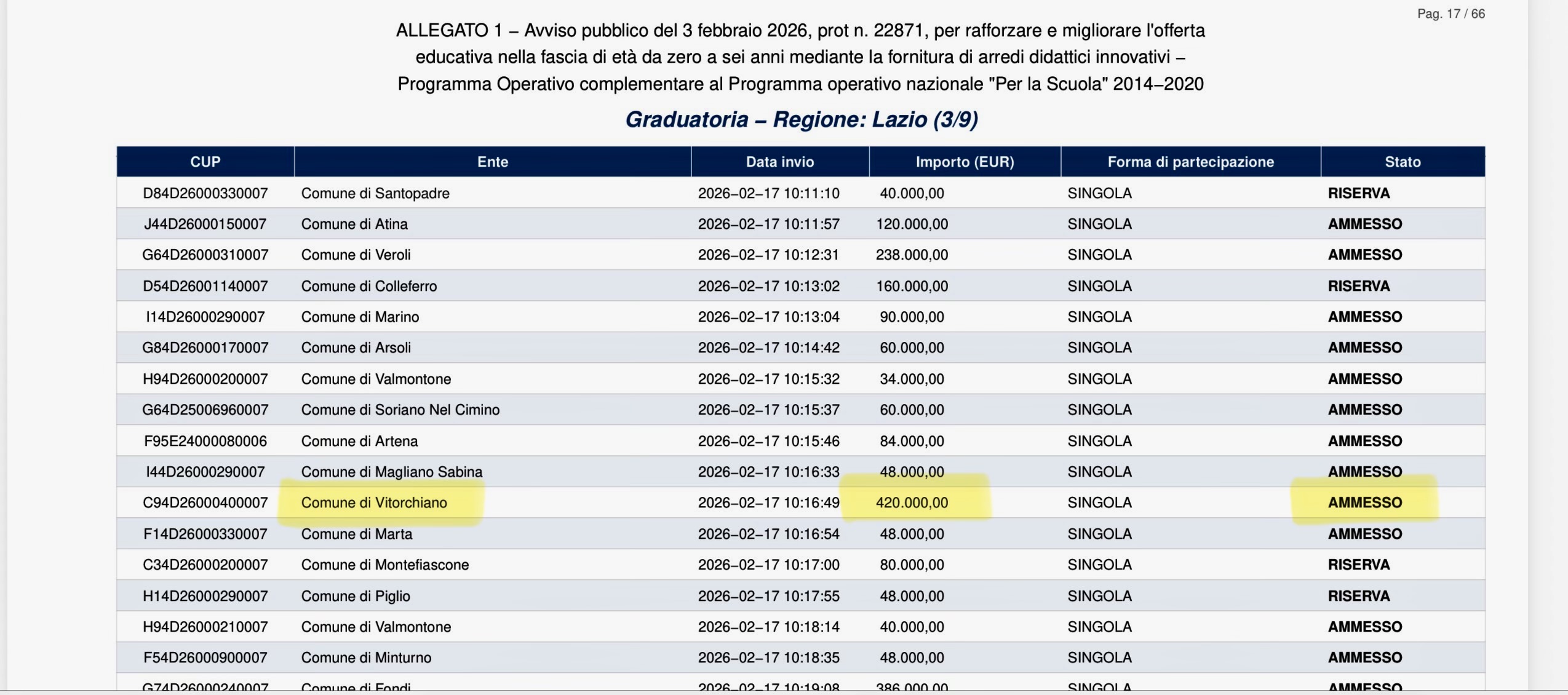This screenshot has height=695, width=1568.
Task: Click the Importo (EUR) column header
Action: point(964,162)
